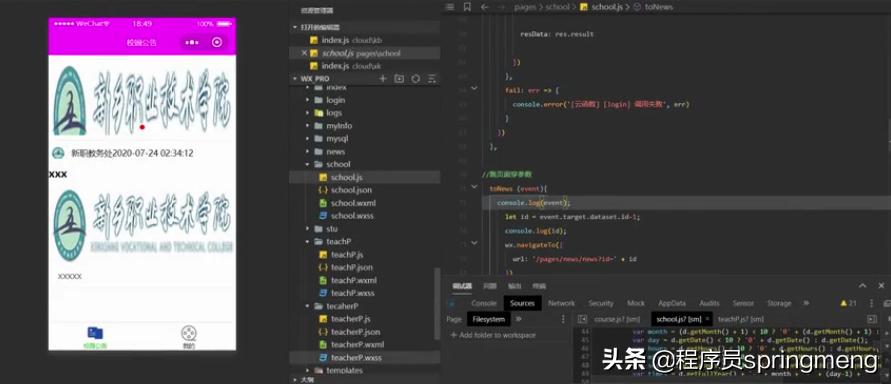
Task: Collapse the teachP folder
Action: coord(307,241)
